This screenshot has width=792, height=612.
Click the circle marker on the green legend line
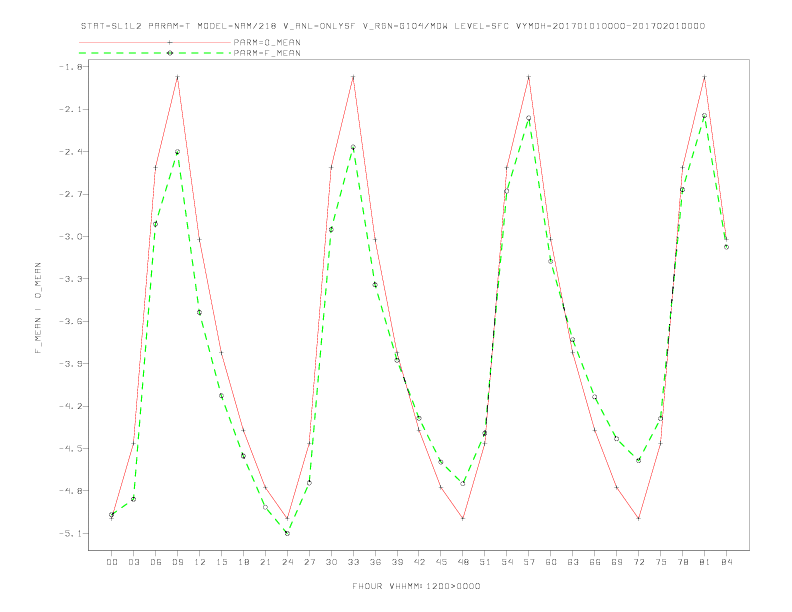[170, 53]
